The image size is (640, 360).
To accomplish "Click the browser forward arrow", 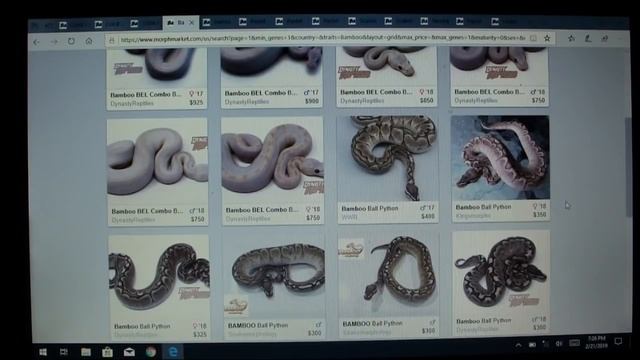I will coord(54,42).
